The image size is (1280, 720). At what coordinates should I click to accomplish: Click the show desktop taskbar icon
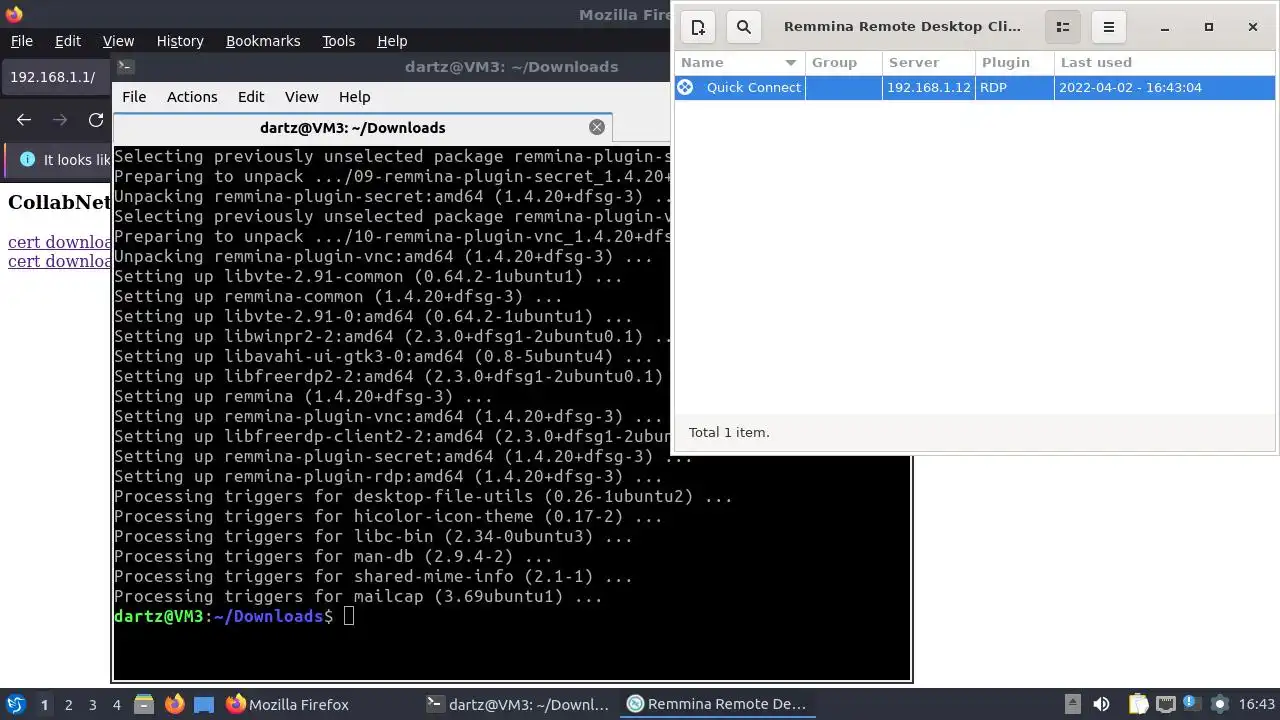point(204,704)
